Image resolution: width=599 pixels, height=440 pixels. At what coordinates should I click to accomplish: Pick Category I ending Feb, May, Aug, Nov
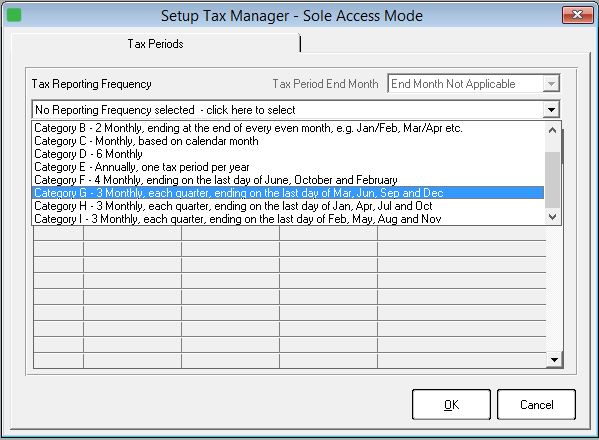tap(288, 219)
